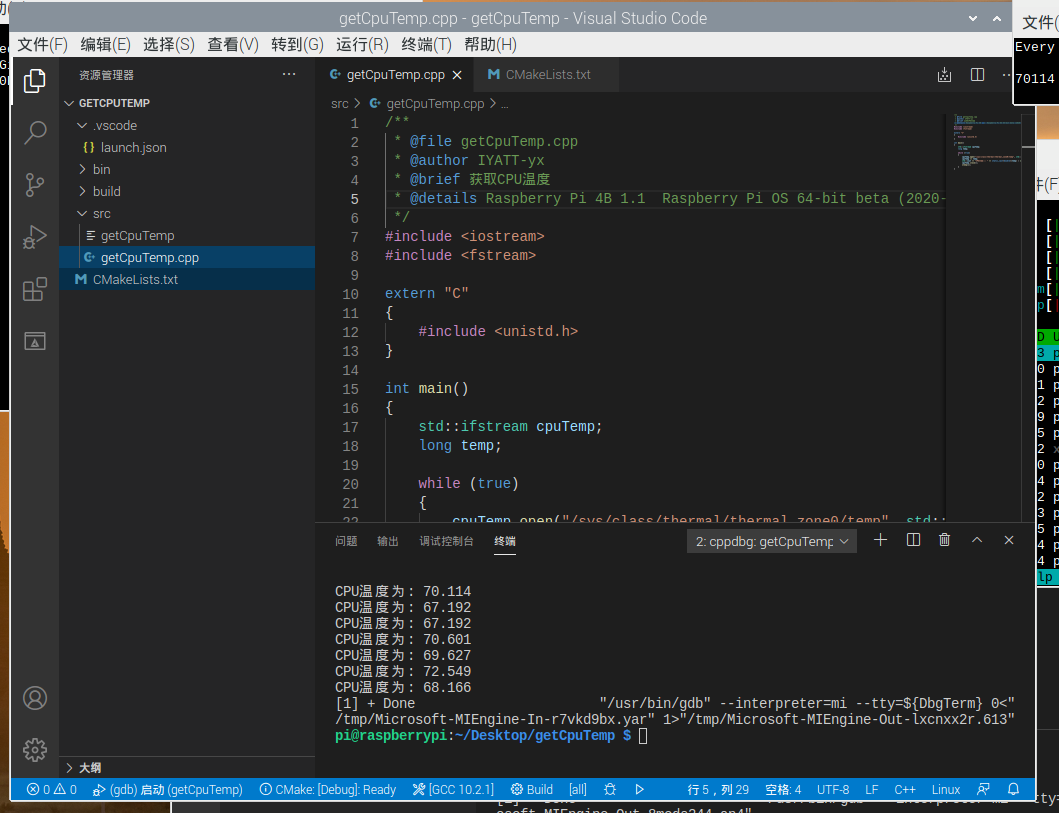Expand the build folder

(187, 192)
